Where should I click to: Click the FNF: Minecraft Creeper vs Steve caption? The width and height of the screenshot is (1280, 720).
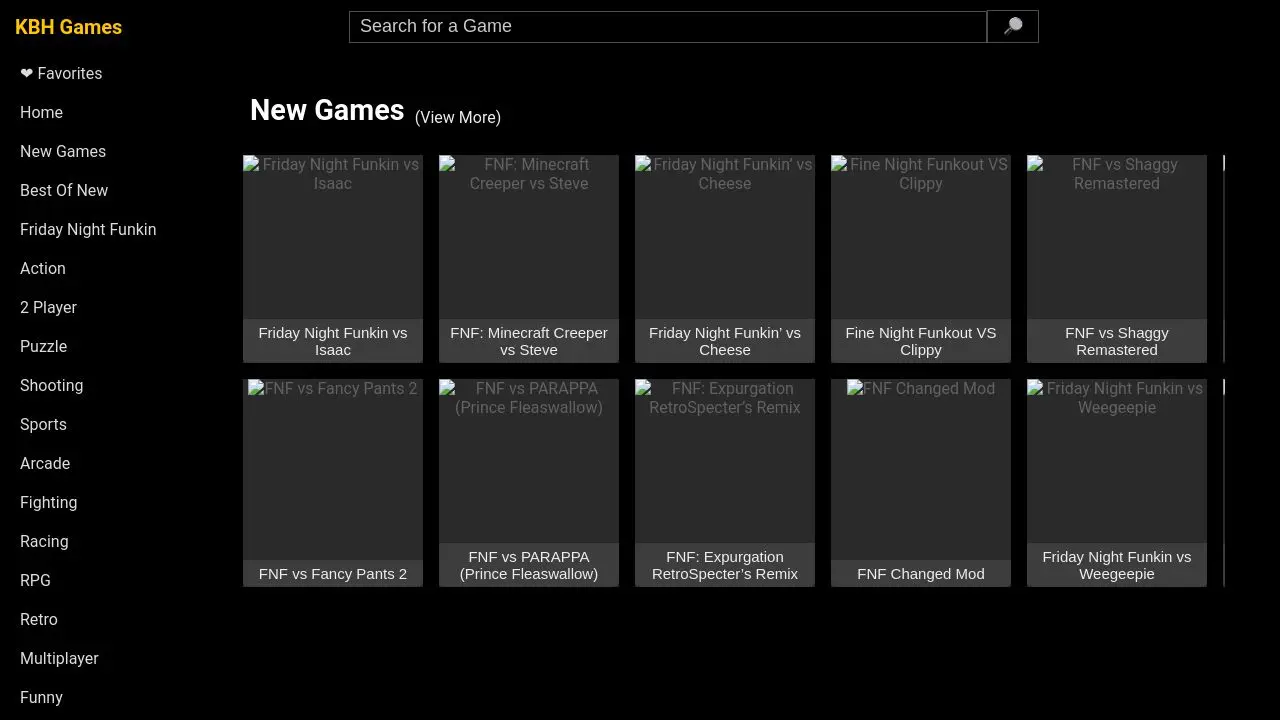(529, 341)
